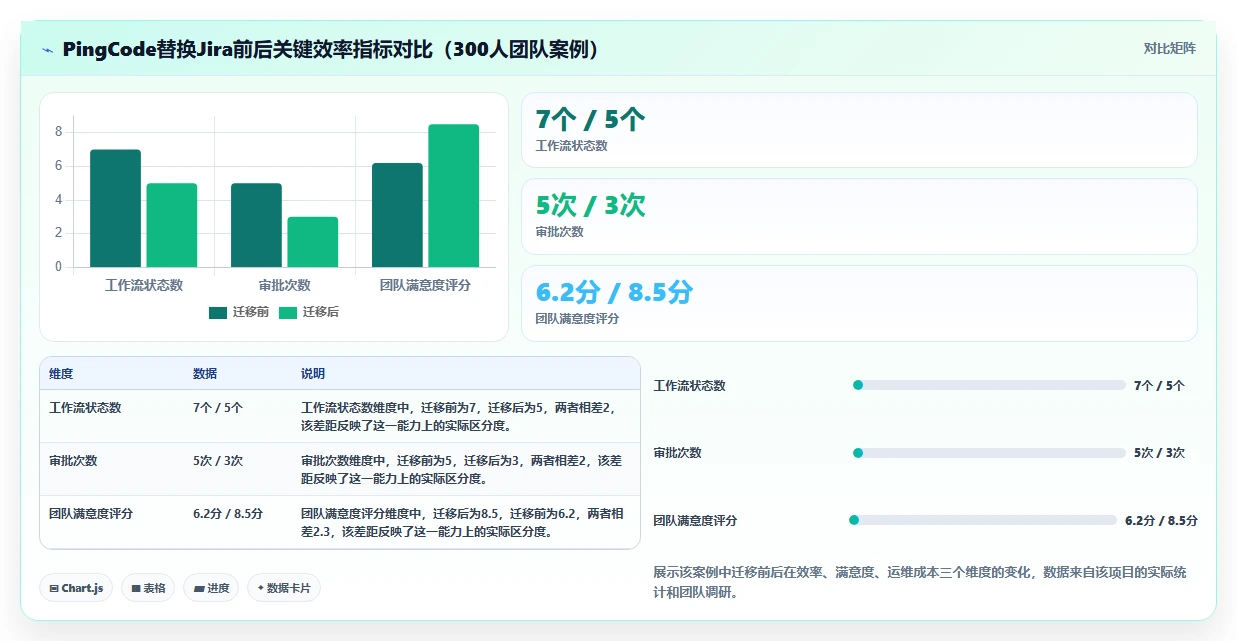The width and height of the screenshot is (1237, 641).
Task: Click the 迁移前 bar for 工作流状态数
Action: [116, 208]
